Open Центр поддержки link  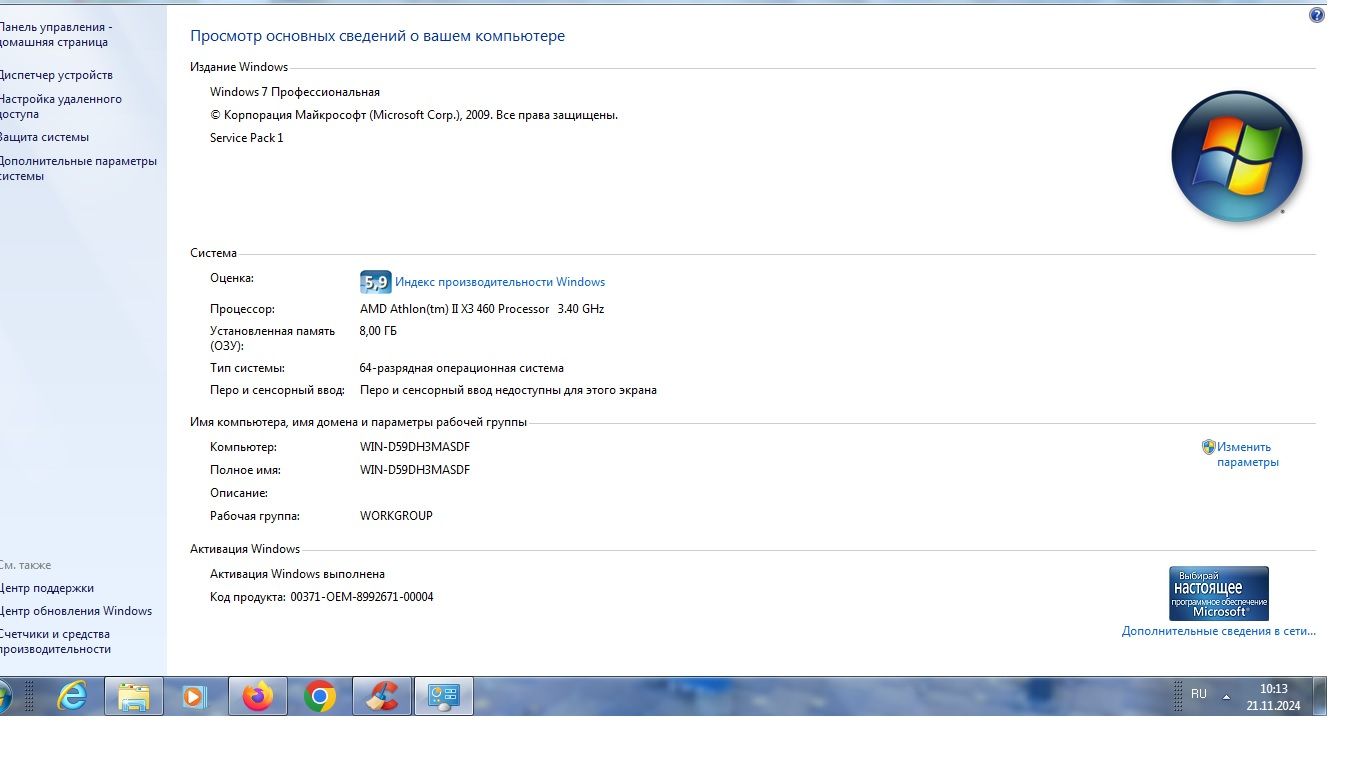[x=47, y=588]
